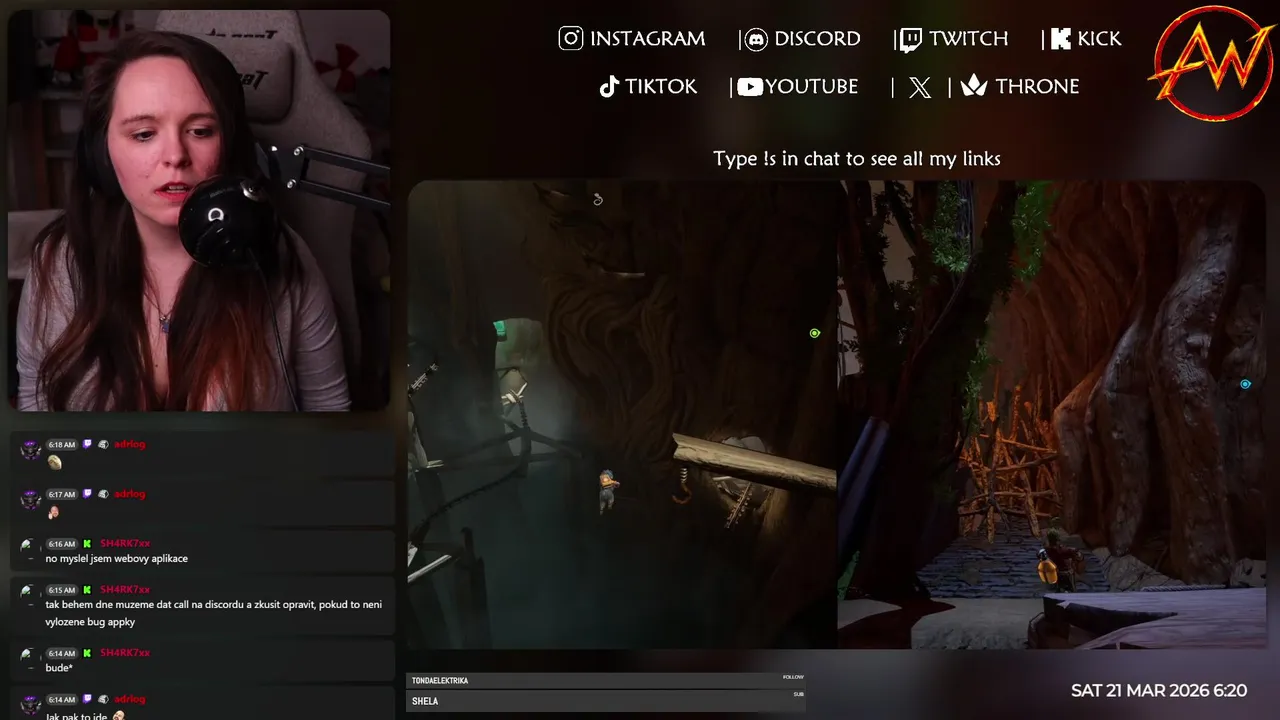
Task: Click the 6:18 AM timestamp
Action: 62,444
